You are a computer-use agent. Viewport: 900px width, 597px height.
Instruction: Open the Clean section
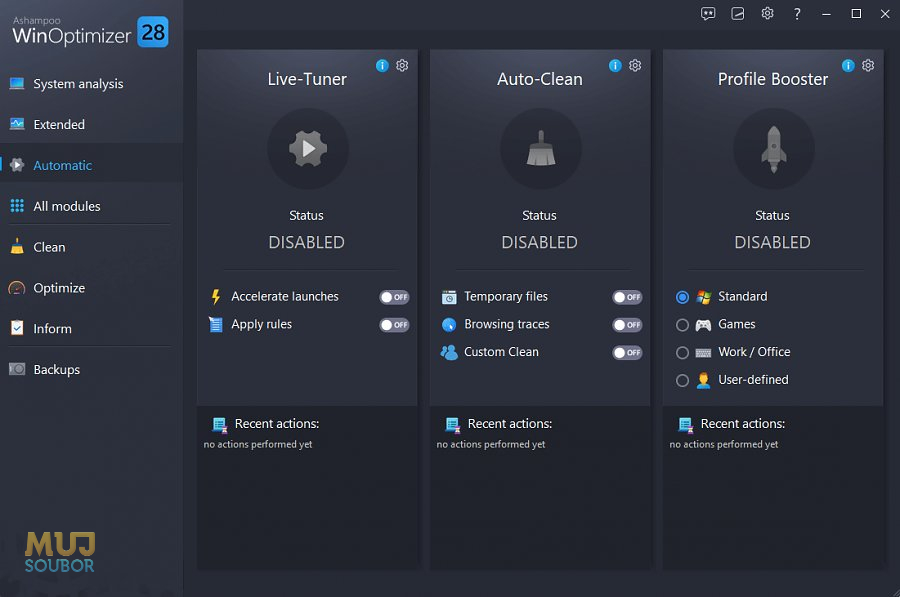coord(91,247)
